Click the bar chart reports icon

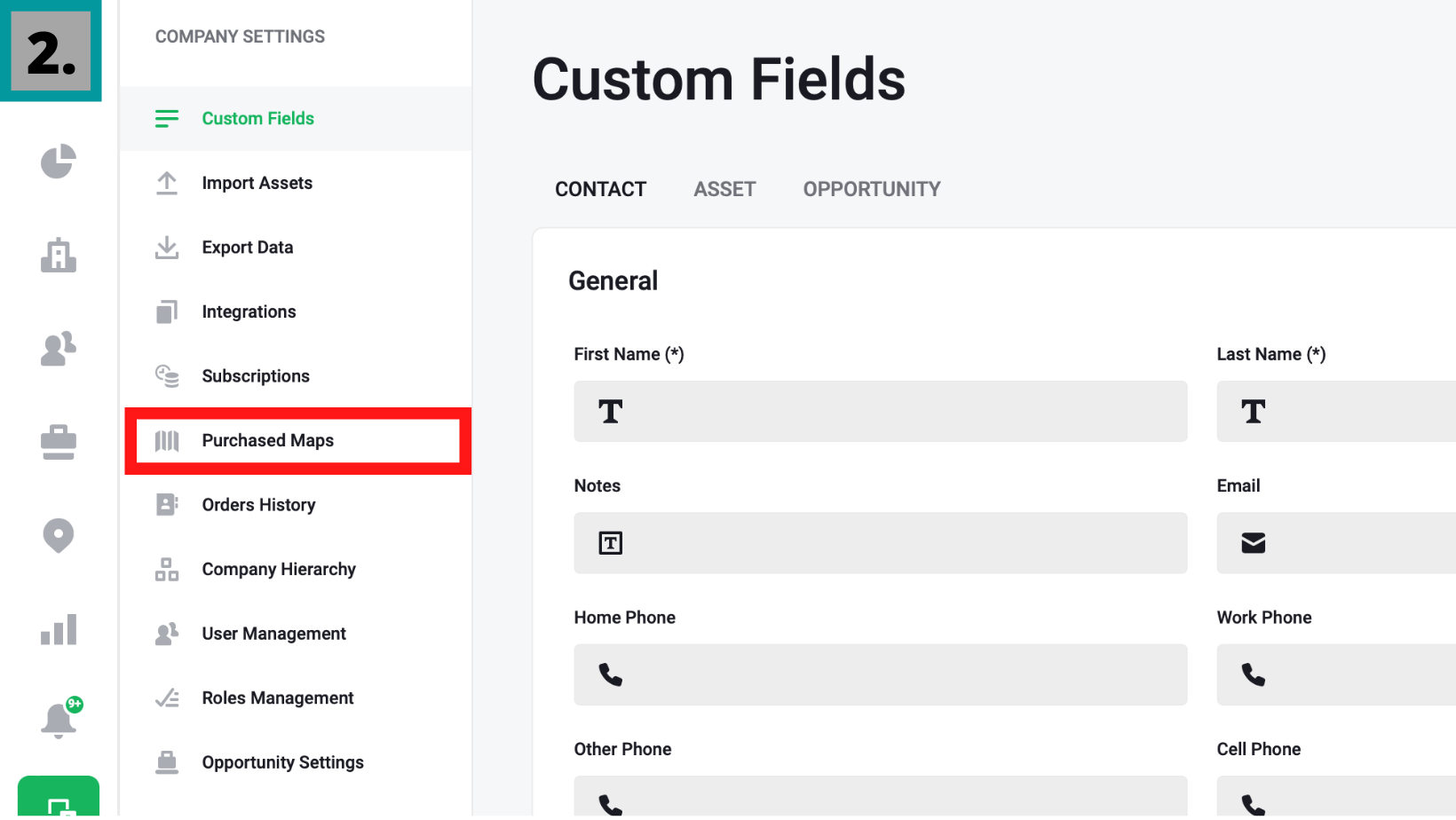pos(59,629)
